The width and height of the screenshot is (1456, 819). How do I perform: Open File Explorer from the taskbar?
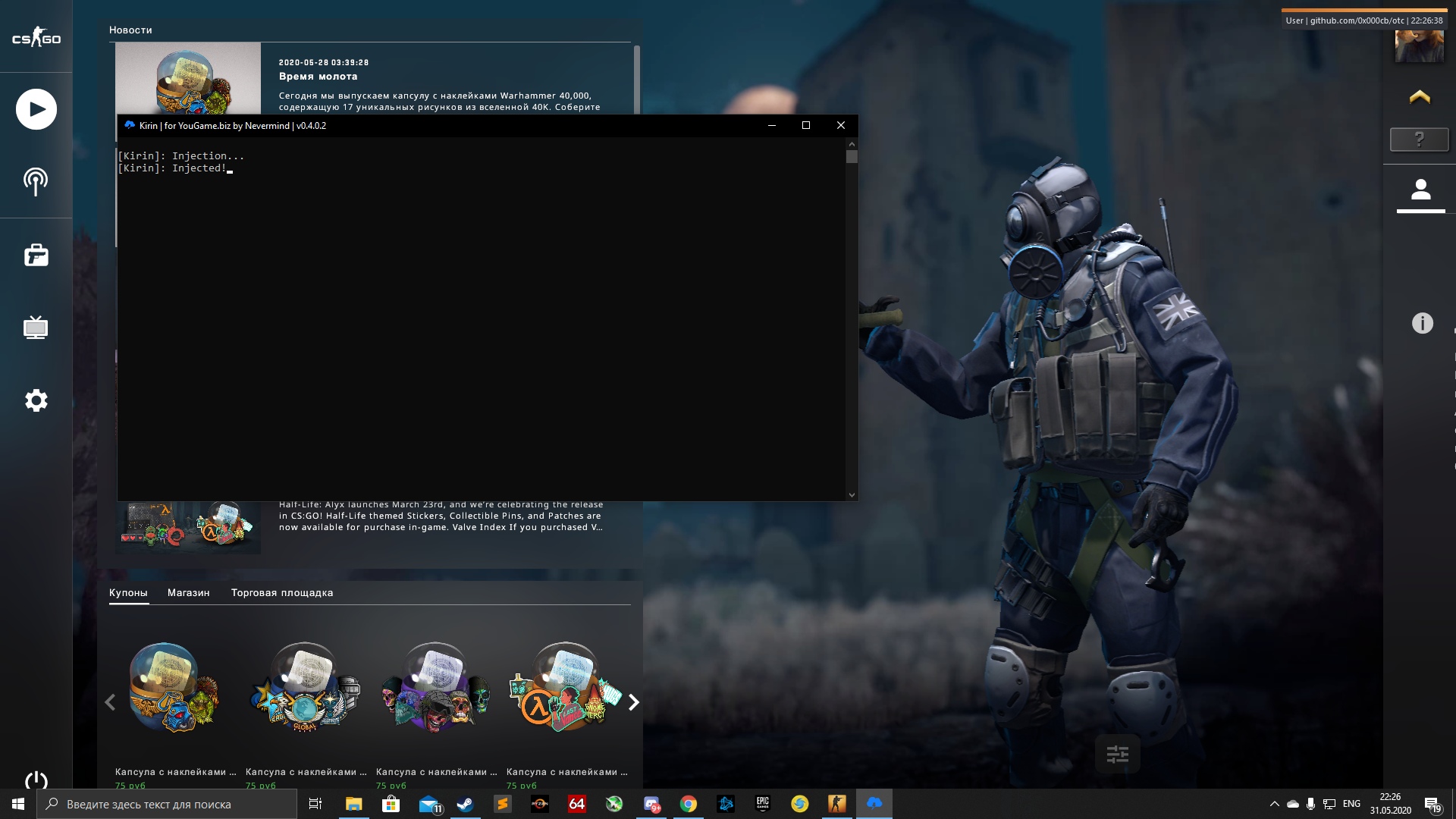pyautogui.click(x=353, y=804)
